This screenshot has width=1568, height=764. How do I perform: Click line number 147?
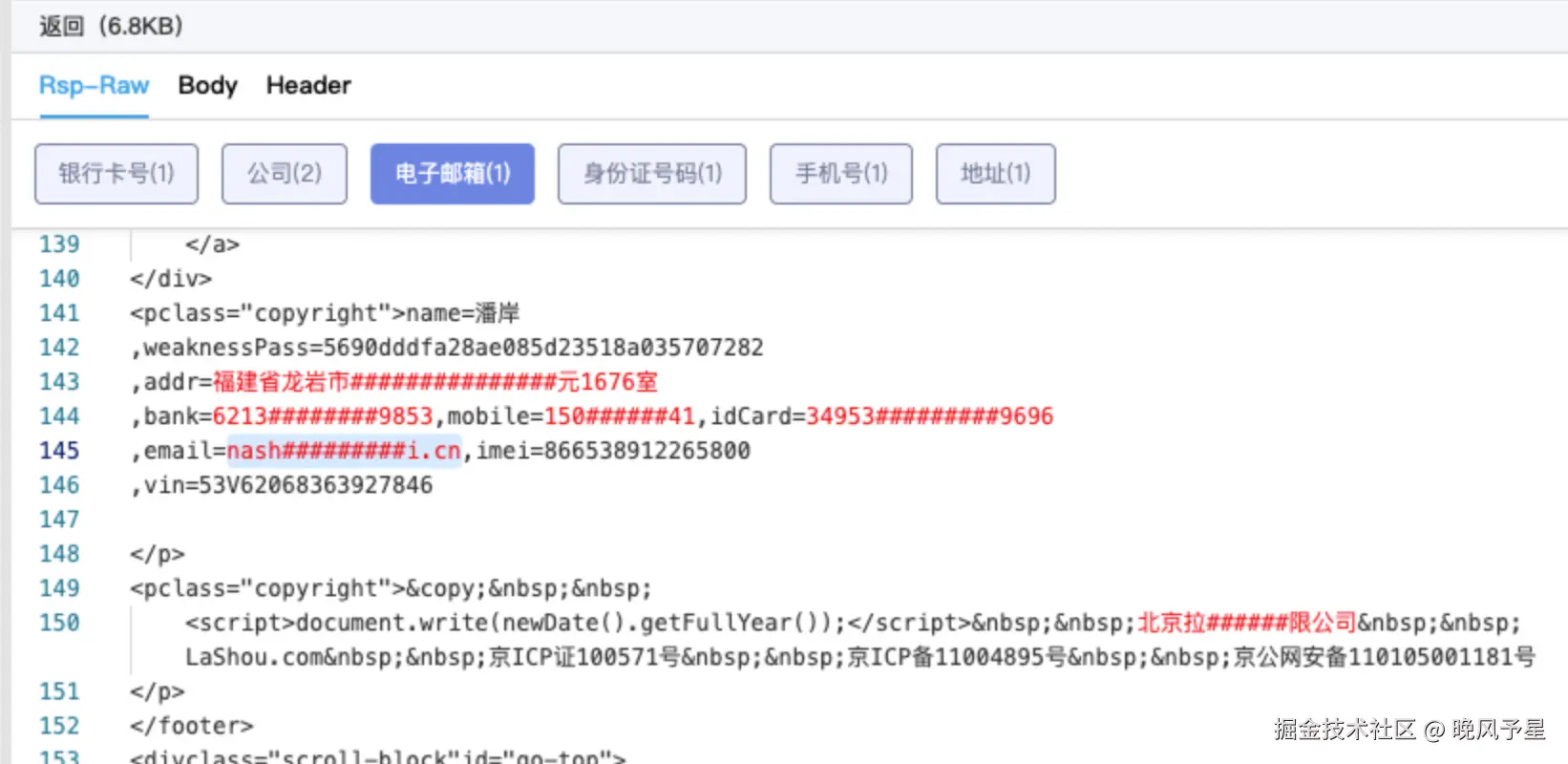pyautogui.click(x=59, y=520)
